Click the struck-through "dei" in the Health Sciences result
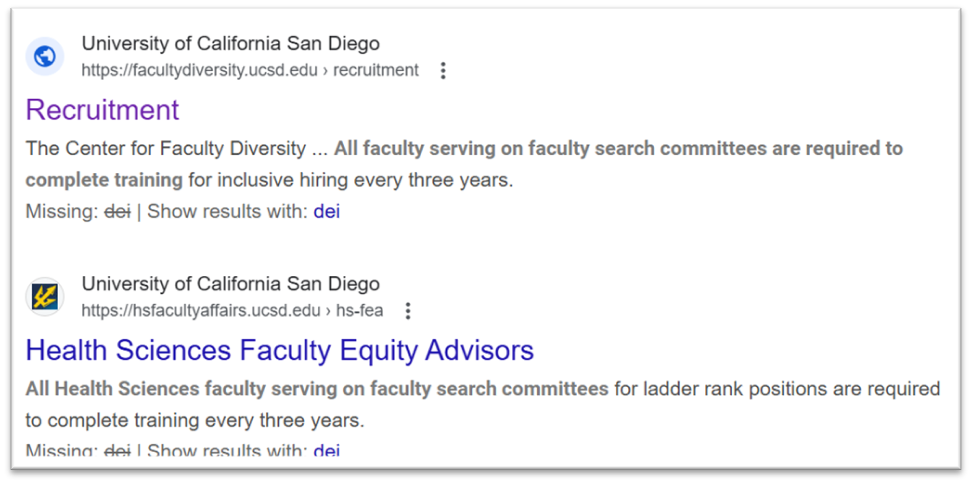Screen dimensions: 972x484 (x=118, y=450)
